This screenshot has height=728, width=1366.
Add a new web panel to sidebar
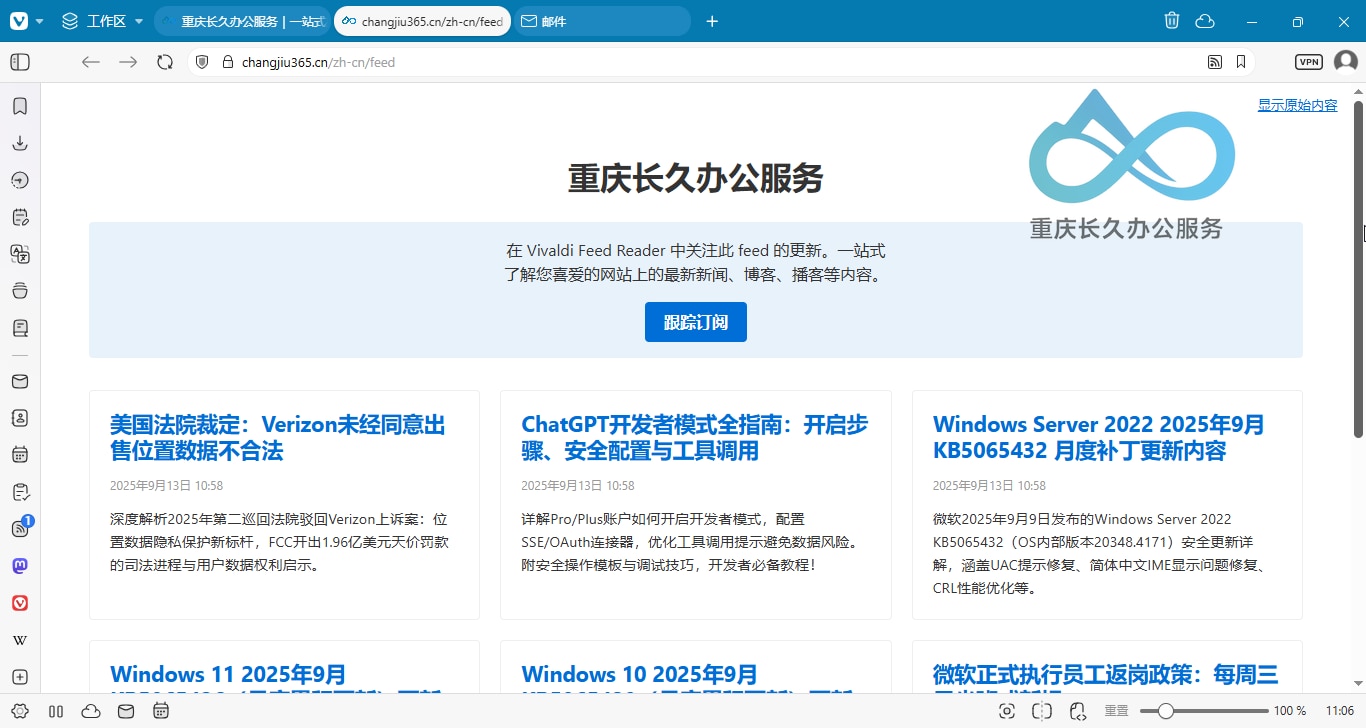(19, 677)
